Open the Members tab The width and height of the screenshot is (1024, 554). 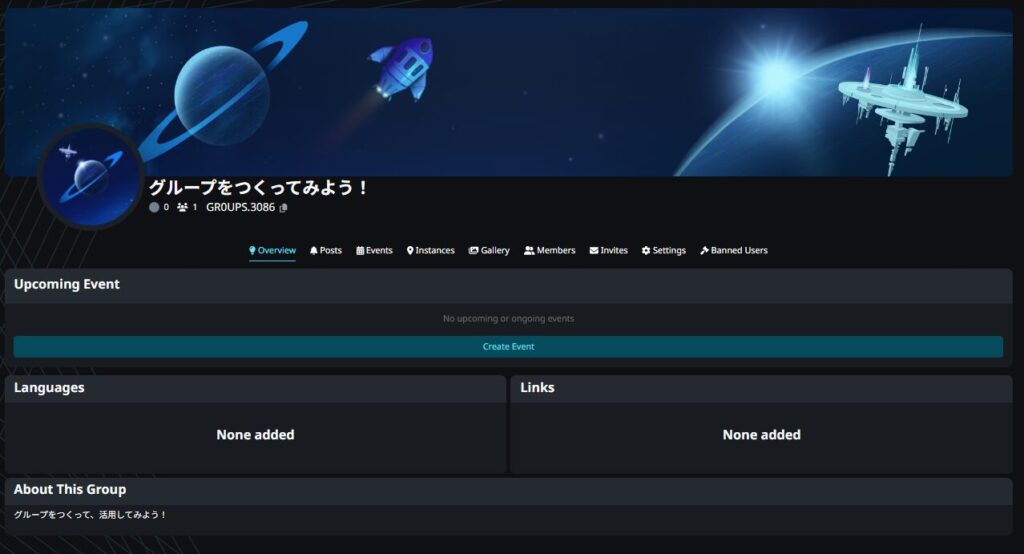pyautogui.click(x=549, y=251)
